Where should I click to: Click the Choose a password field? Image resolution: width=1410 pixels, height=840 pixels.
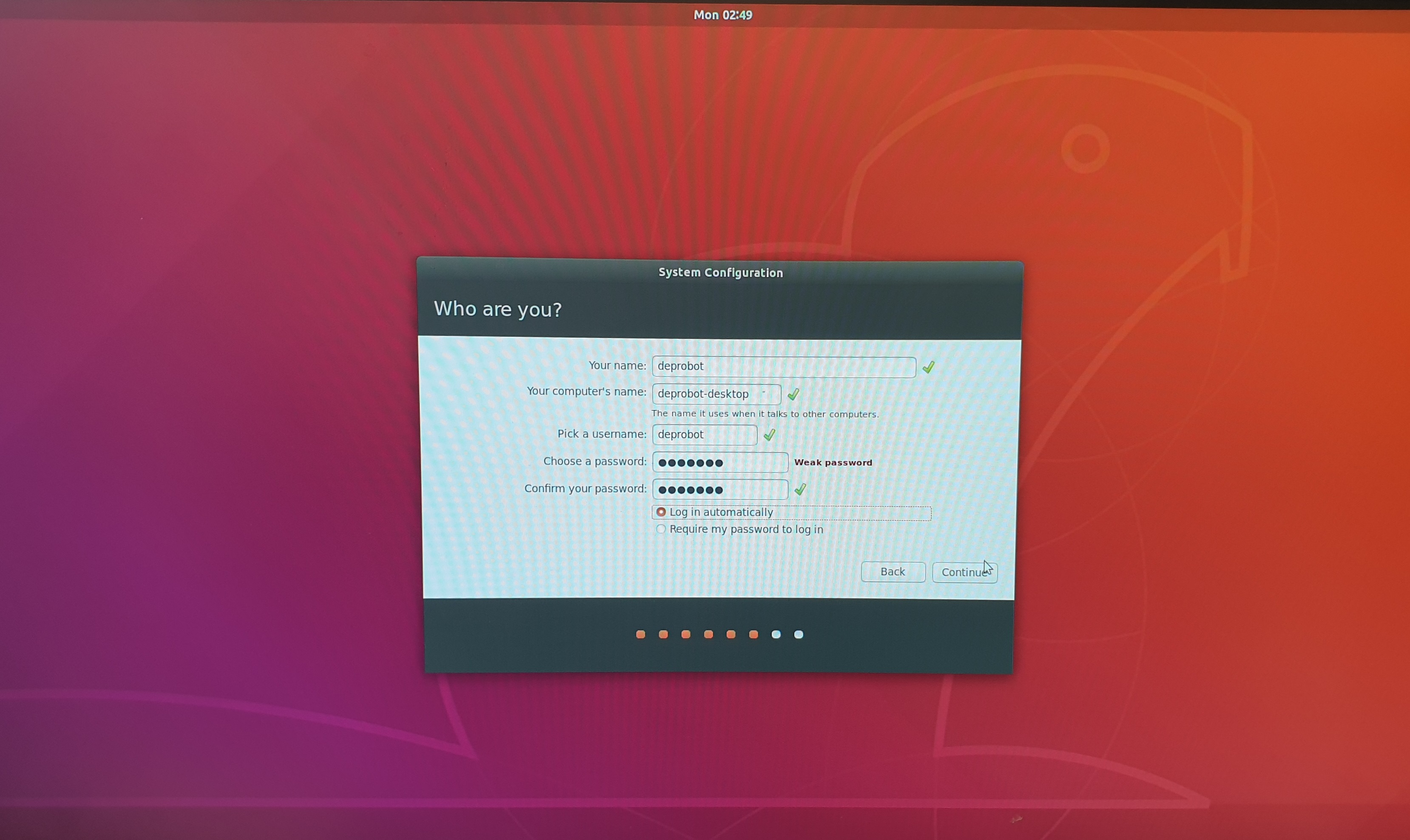pos(720,462)
